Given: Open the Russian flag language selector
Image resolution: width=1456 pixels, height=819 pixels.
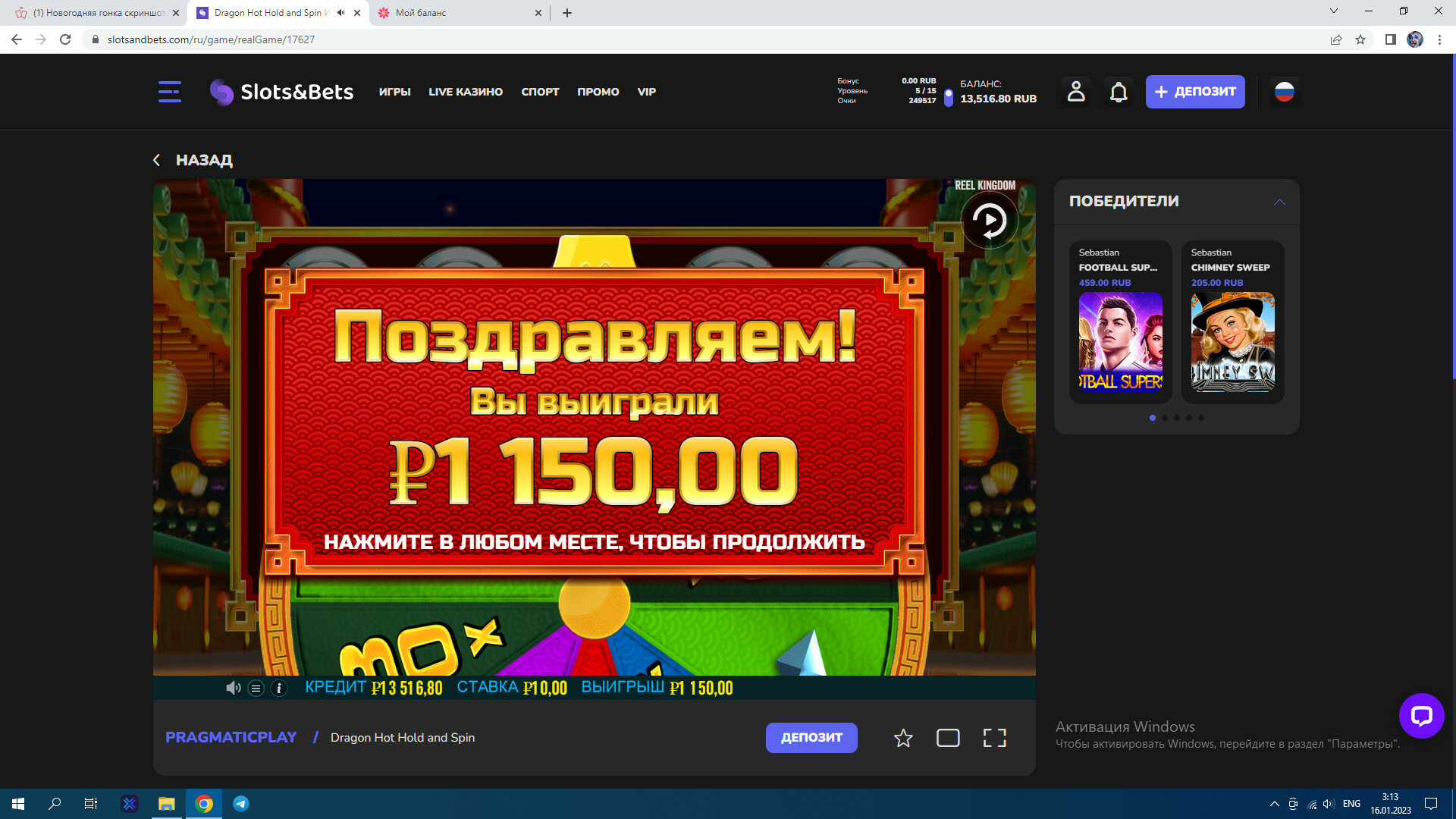Looking at the screenshot, I should (1284, 92).
